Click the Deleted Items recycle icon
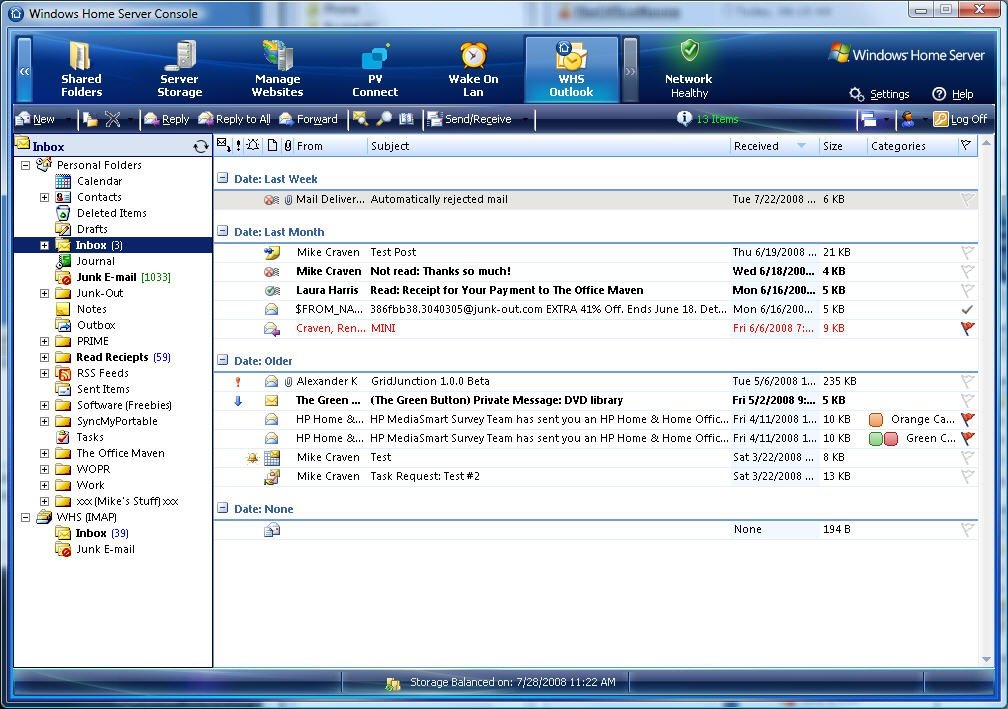The image size is (1008, 709). 63,213
